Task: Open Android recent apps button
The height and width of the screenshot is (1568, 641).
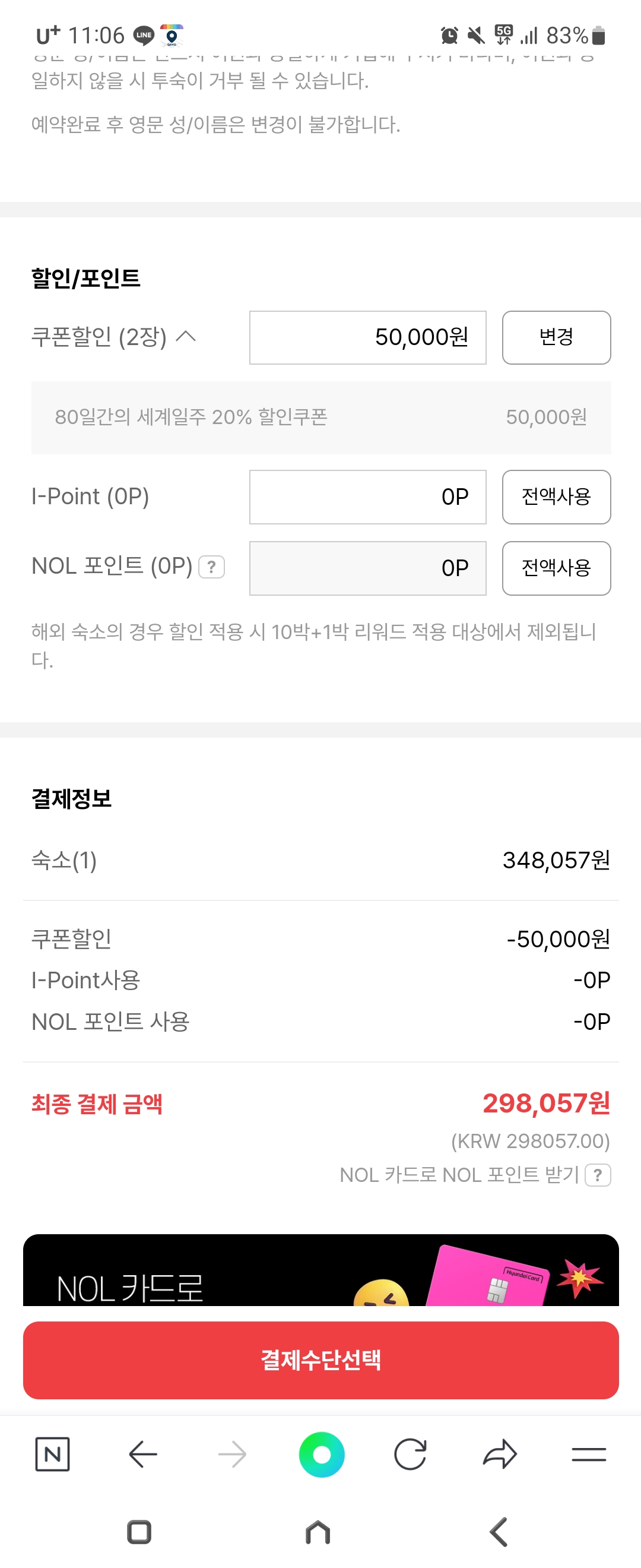Action: point(139,1532)
